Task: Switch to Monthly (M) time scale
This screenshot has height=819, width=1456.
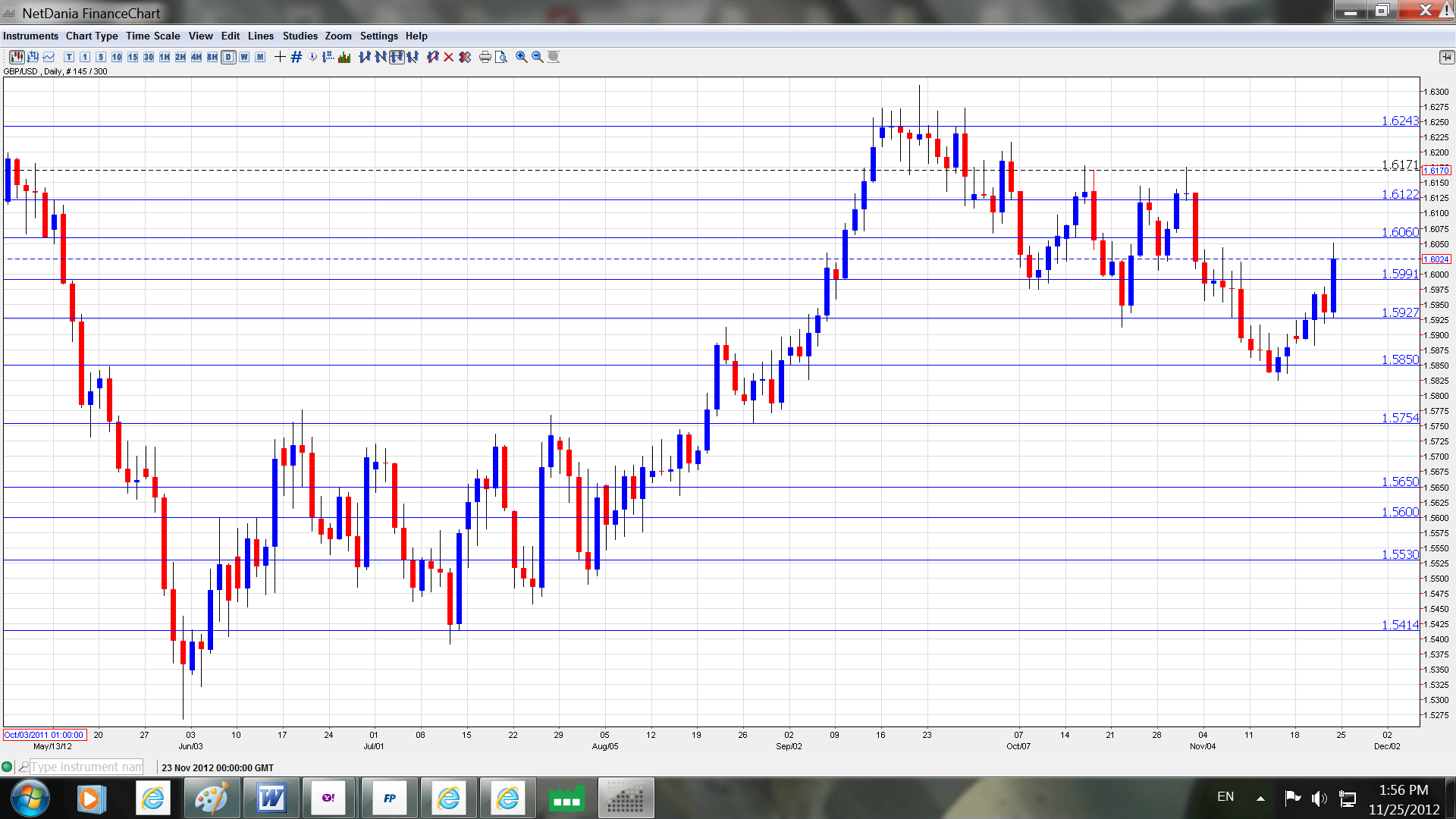Action: [x=260, y=57]
